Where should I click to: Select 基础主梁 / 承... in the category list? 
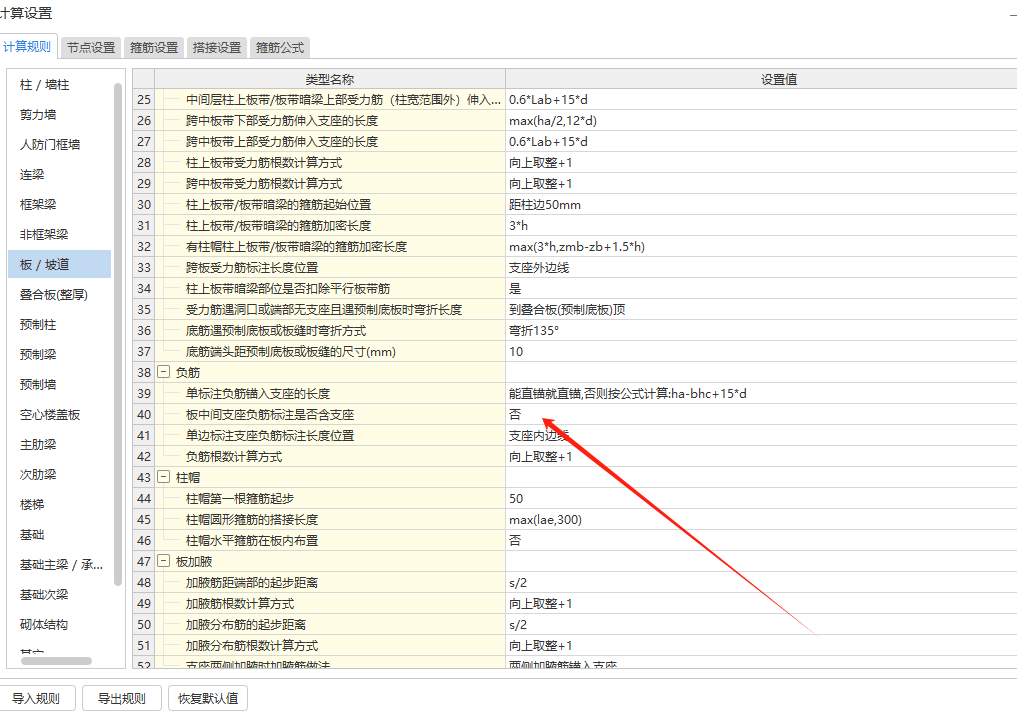pos(61,564)
